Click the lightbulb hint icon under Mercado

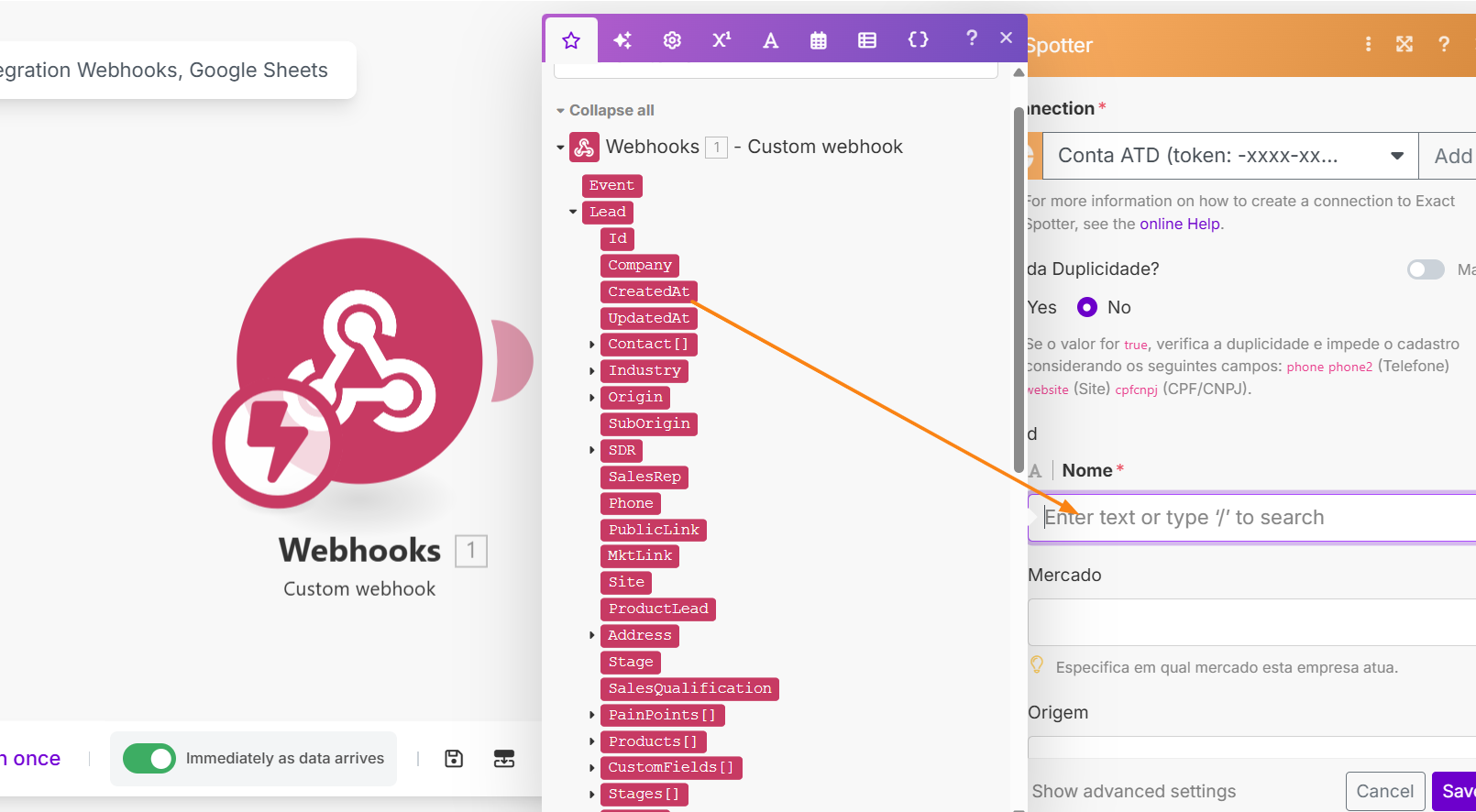coord(1037,665)
